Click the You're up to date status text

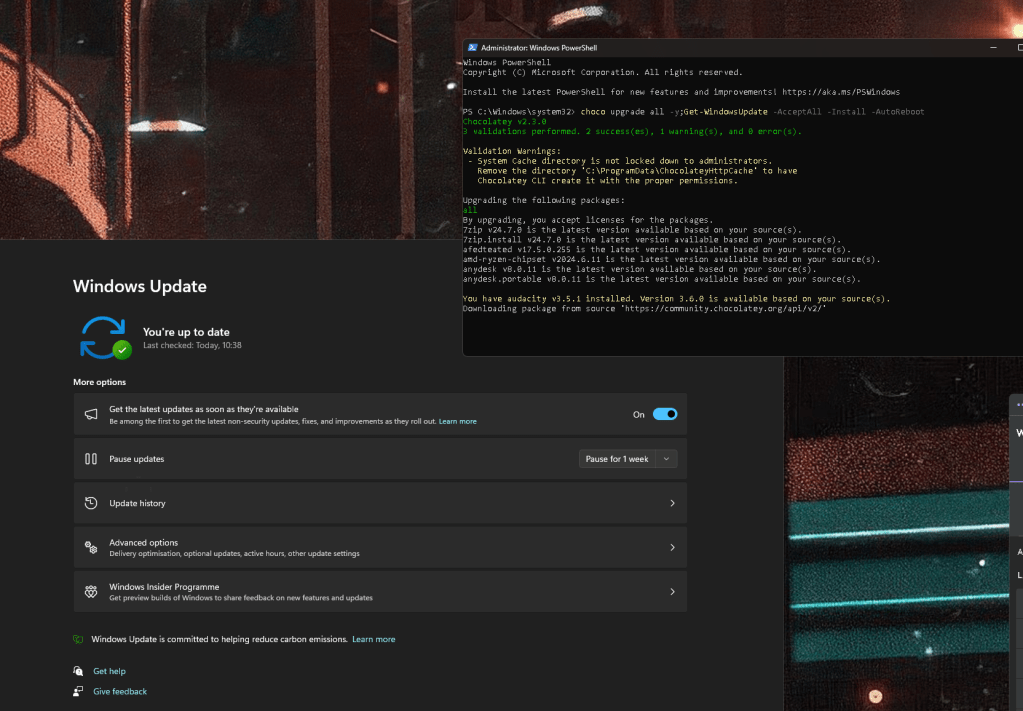186,332
